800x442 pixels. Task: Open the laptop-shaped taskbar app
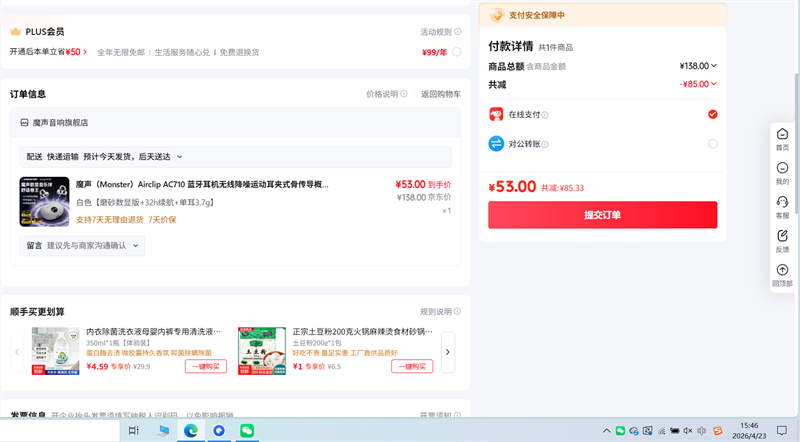coord(163,431)
